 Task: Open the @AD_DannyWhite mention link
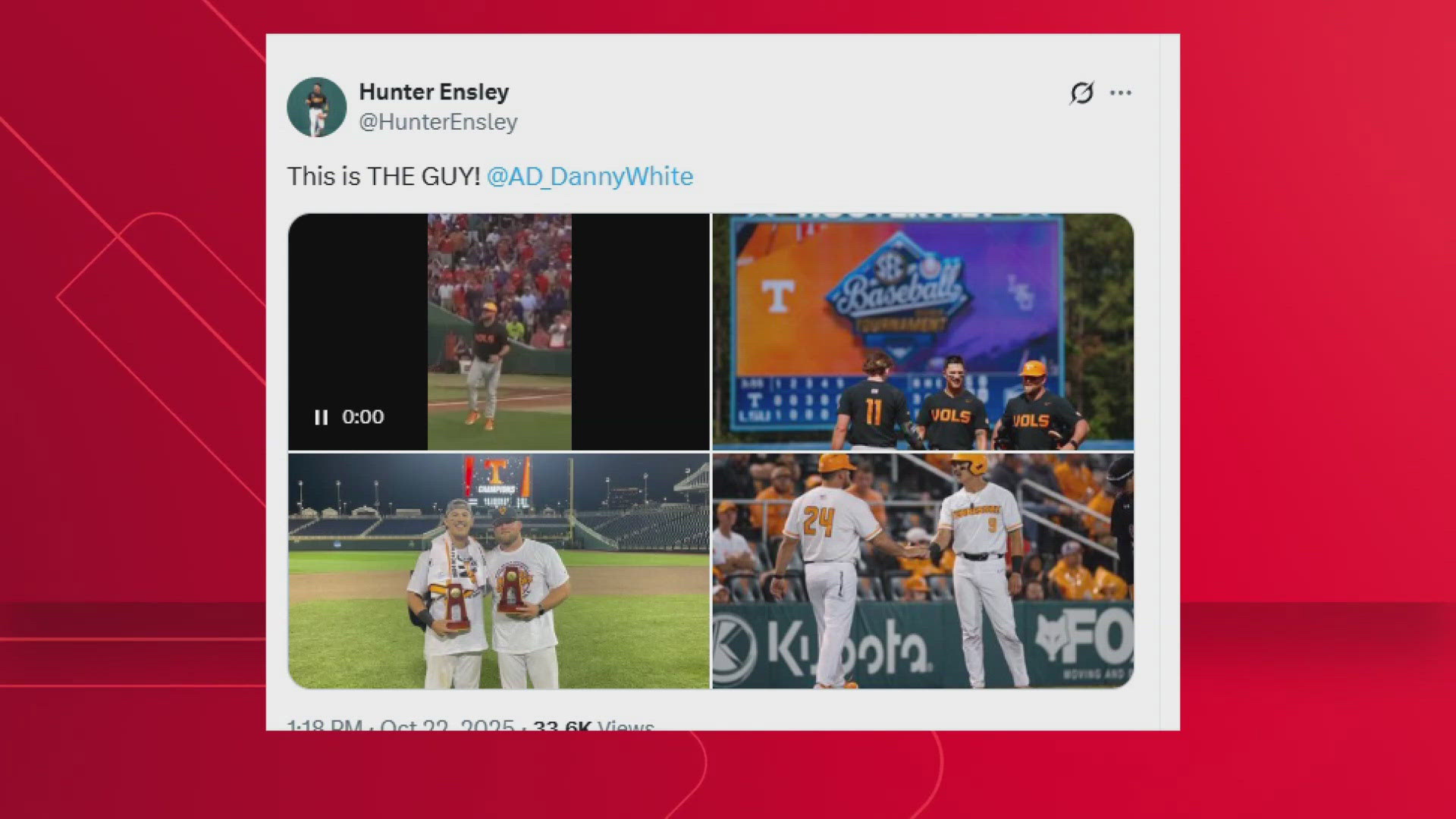[589, 176]
